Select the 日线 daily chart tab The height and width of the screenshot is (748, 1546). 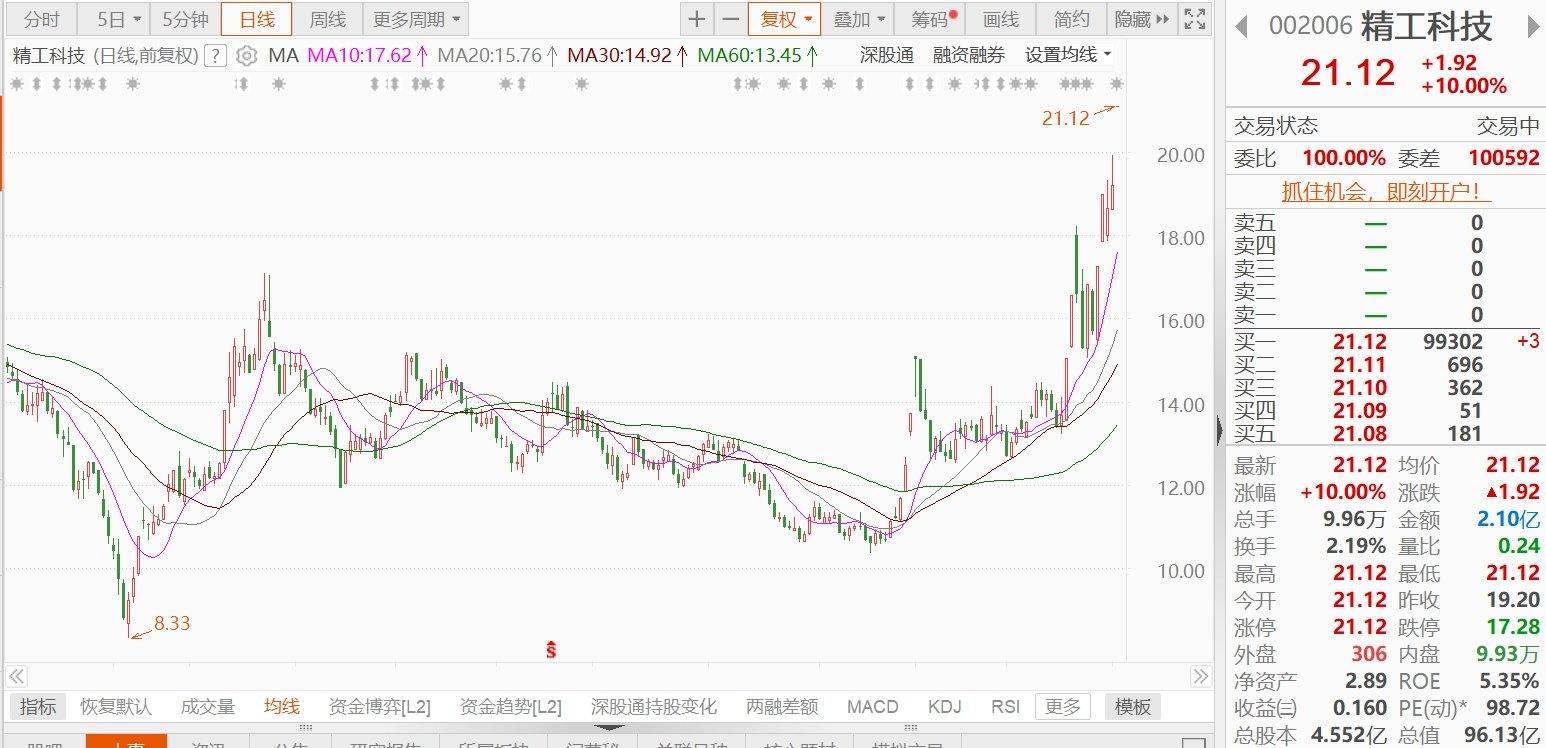click(256, 19)
